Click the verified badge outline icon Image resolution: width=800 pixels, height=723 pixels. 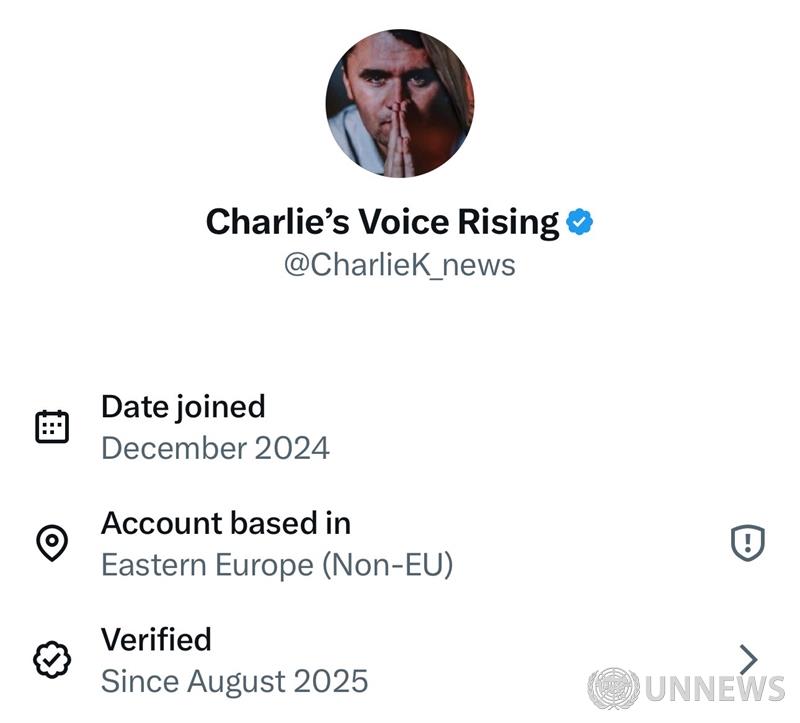click(52, 660)
